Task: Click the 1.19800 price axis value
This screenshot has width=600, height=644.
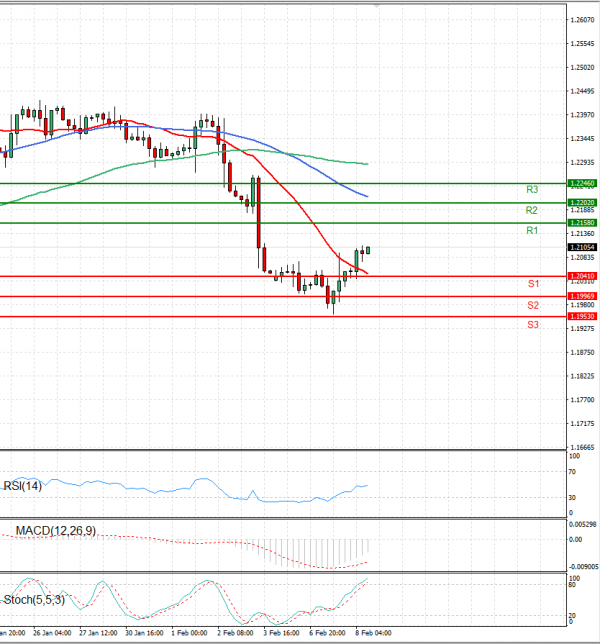Action: pos(582,305)
